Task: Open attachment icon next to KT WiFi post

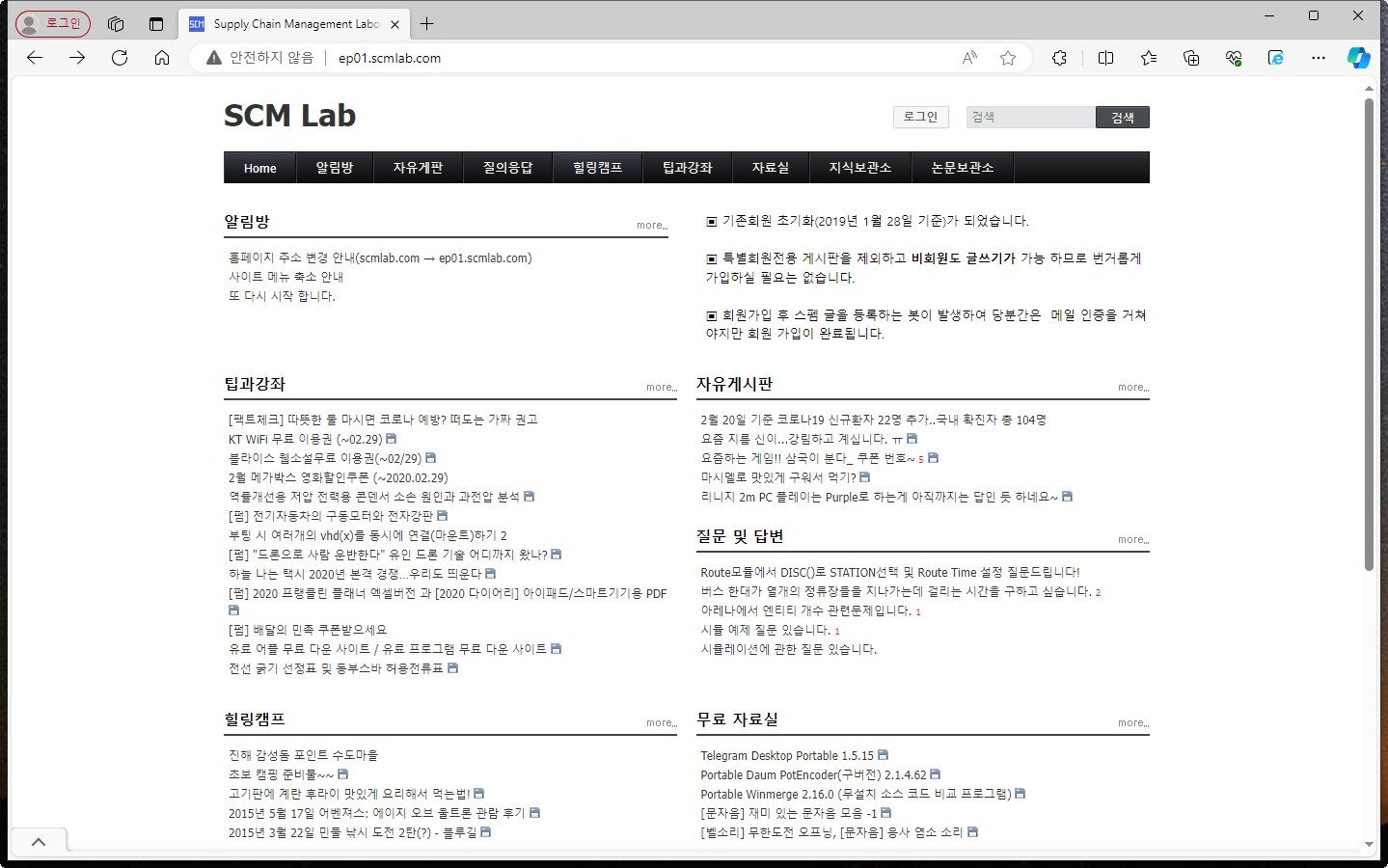Action: (393, 439)
